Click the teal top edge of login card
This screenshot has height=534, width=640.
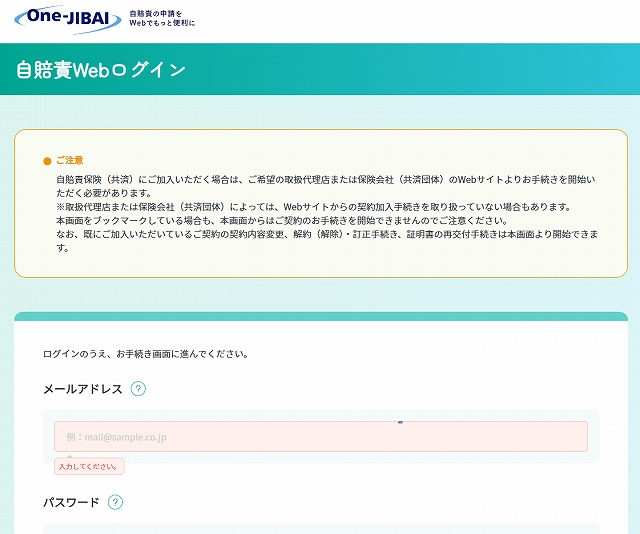tap(320, 316)
